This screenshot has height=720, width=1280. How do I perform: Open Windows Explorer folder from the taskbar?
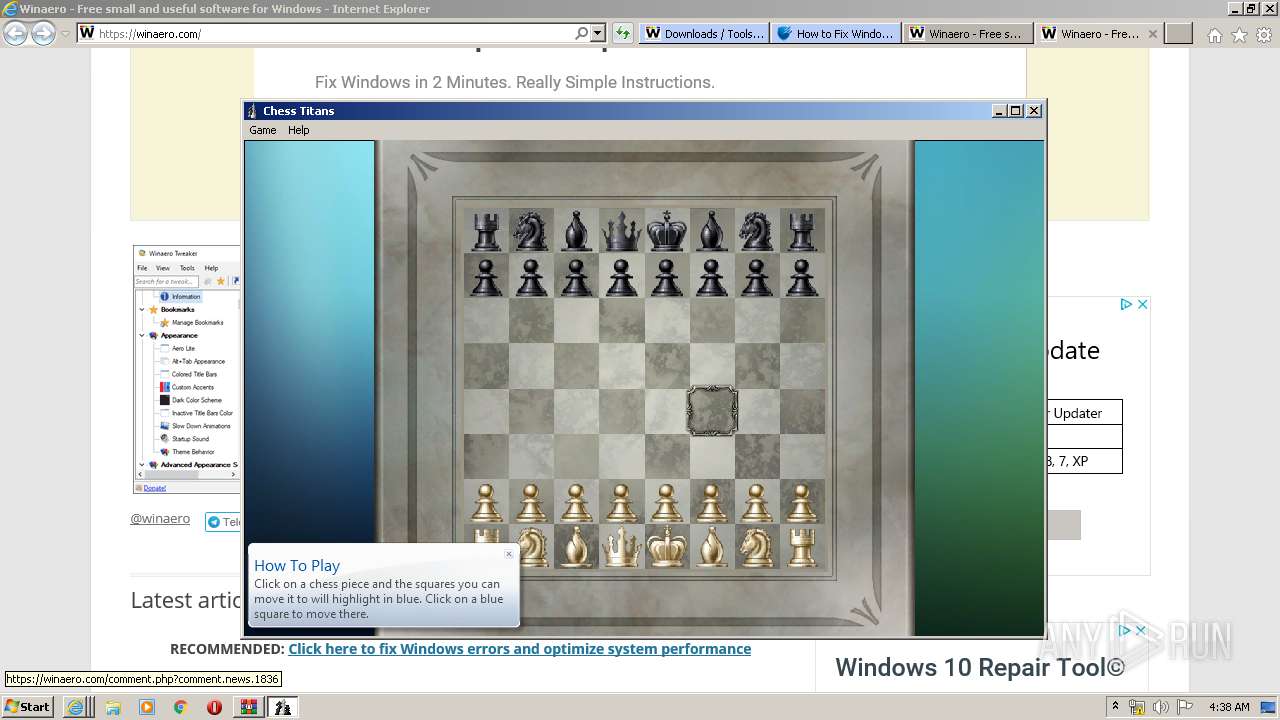pyautogui.click(x=113, y=707)
